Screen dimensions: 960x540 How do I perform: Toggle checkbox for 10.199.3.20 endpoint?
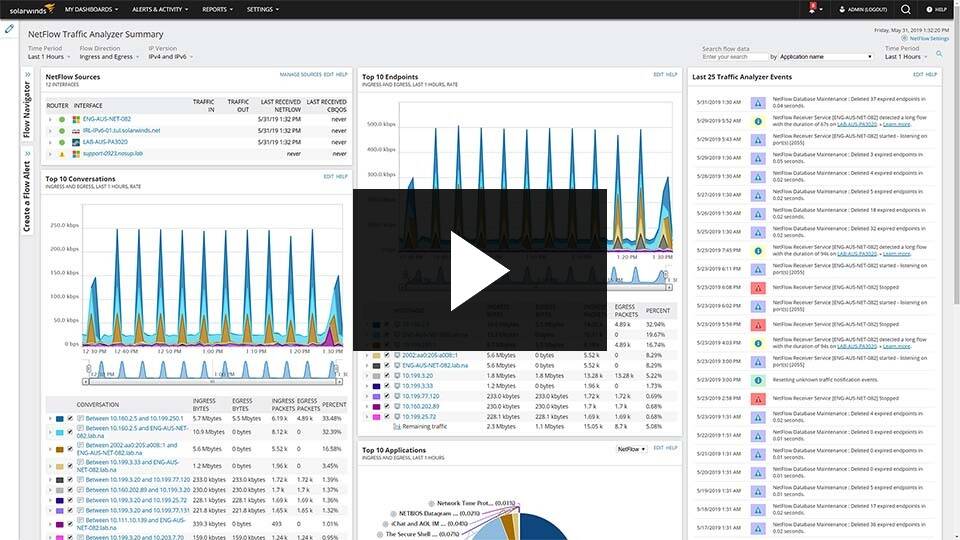pyautogui.click(x=386, y=375)
